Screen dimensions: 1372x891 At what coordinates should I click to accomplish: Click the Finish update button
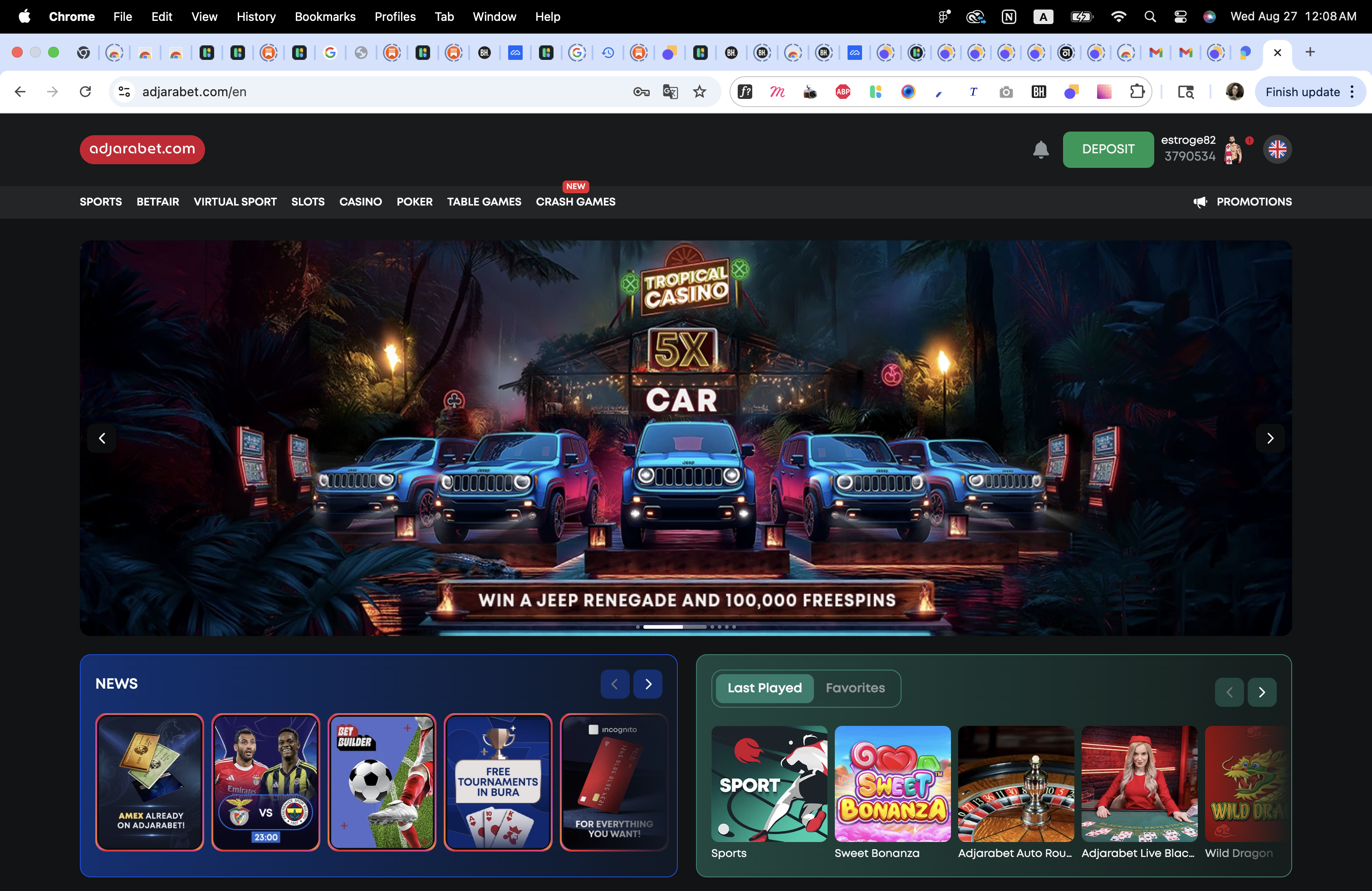coord(1302,92)
